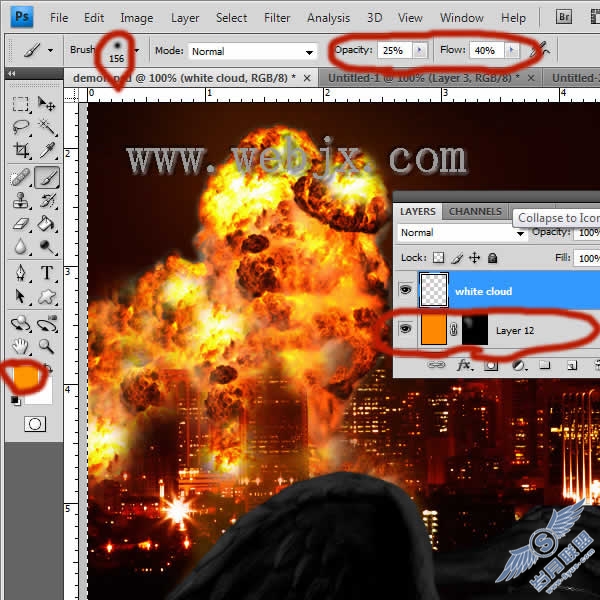Image resolution: width=600 pixels, height=600 pixels.
Task: Open the brush preset picker arrow
Action: pos(137,50)
